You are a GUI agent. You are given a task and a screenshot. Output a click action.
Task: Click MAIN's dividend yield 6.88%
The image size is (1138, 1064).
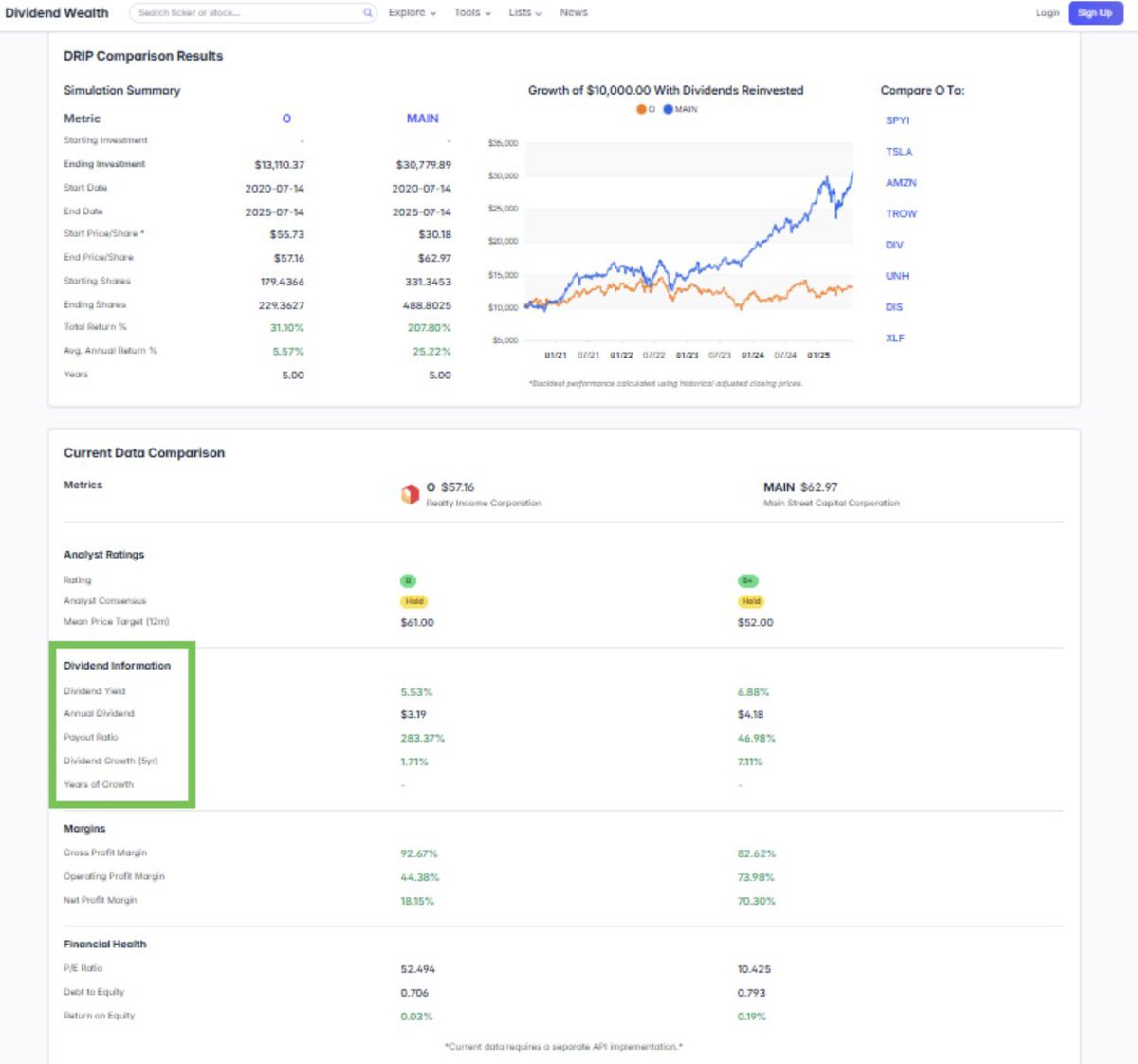754,692
